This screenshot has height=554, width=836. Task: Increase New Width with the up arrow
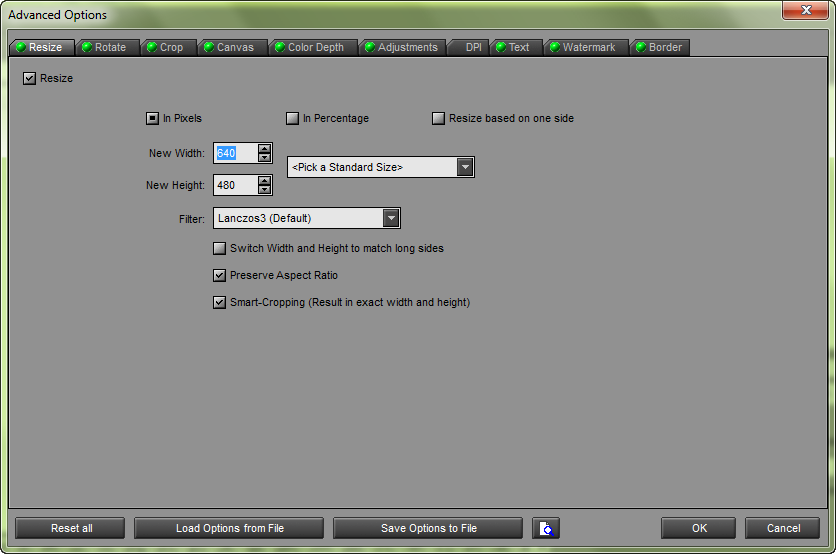click(264, 149)
